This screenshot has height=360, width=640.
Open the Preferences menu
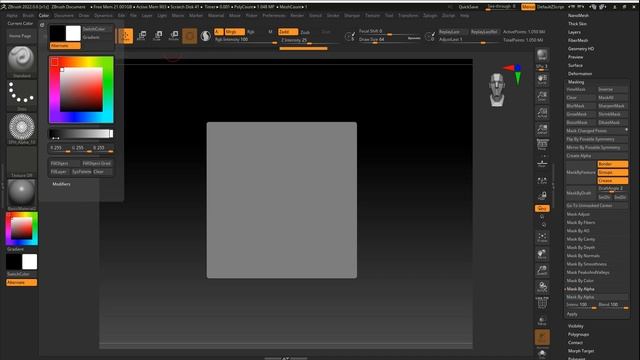(x=274, y=16)
